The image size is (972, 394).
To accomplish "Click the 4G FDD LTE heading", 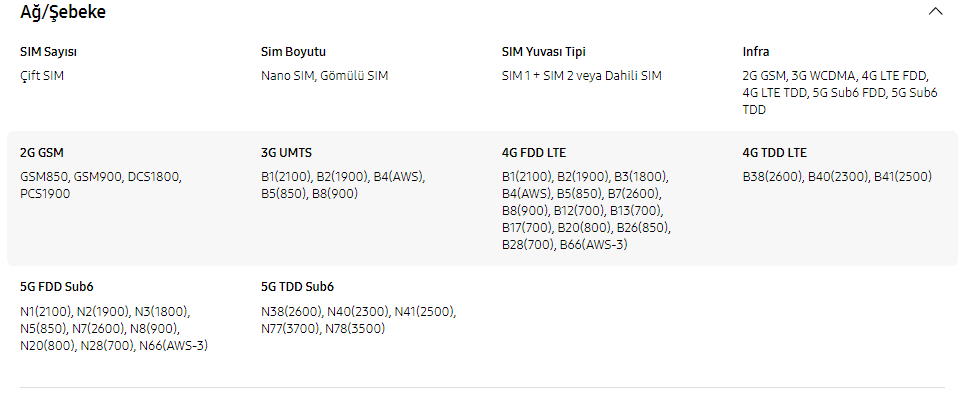I will (x=534, y=153).
